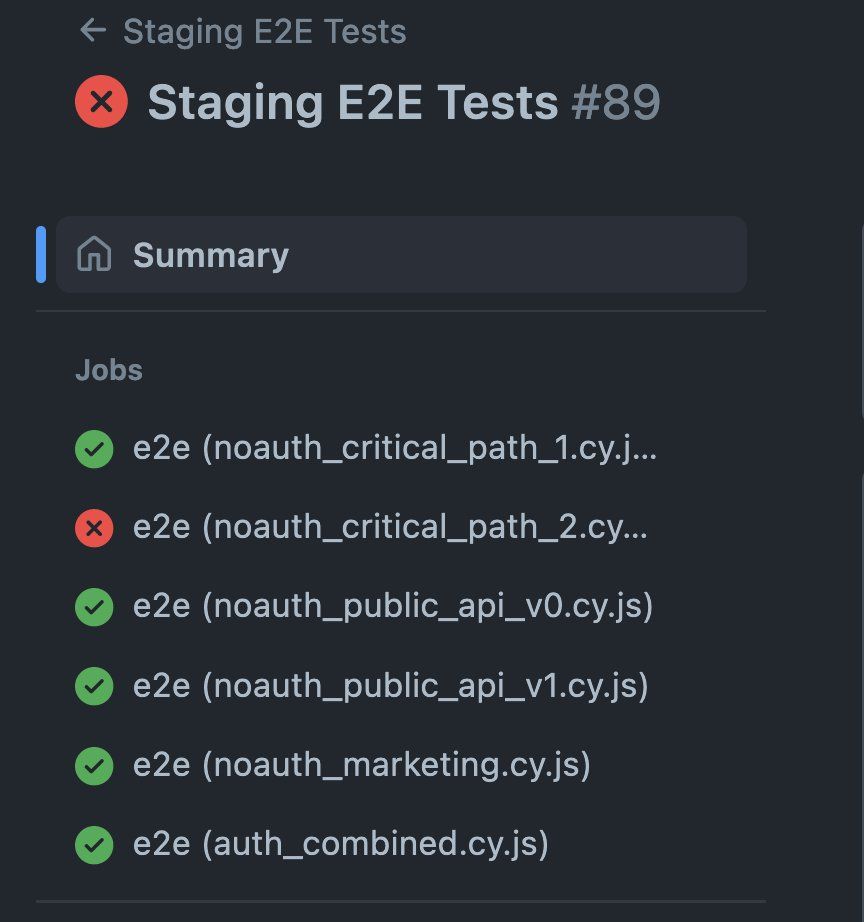Screen dimensions: 864x922
Task: Click green check icon for noauth_public_api_v1 job
Action: tap(94, 686)
